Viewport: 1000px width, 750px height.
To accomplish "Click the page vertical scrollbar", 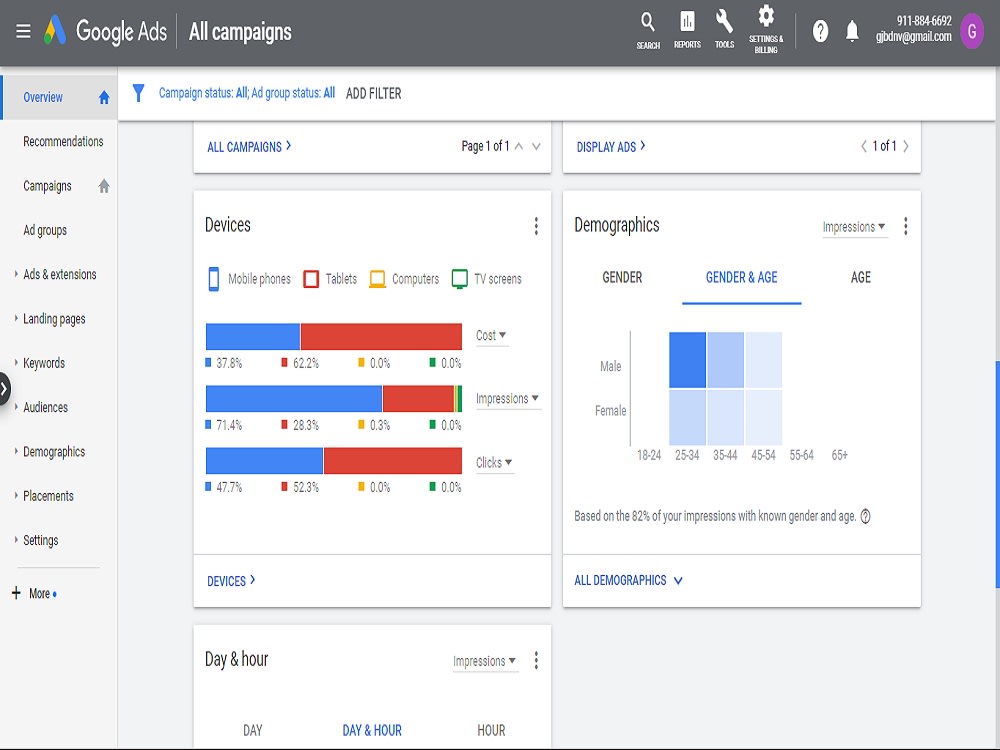I will [997, 474].
